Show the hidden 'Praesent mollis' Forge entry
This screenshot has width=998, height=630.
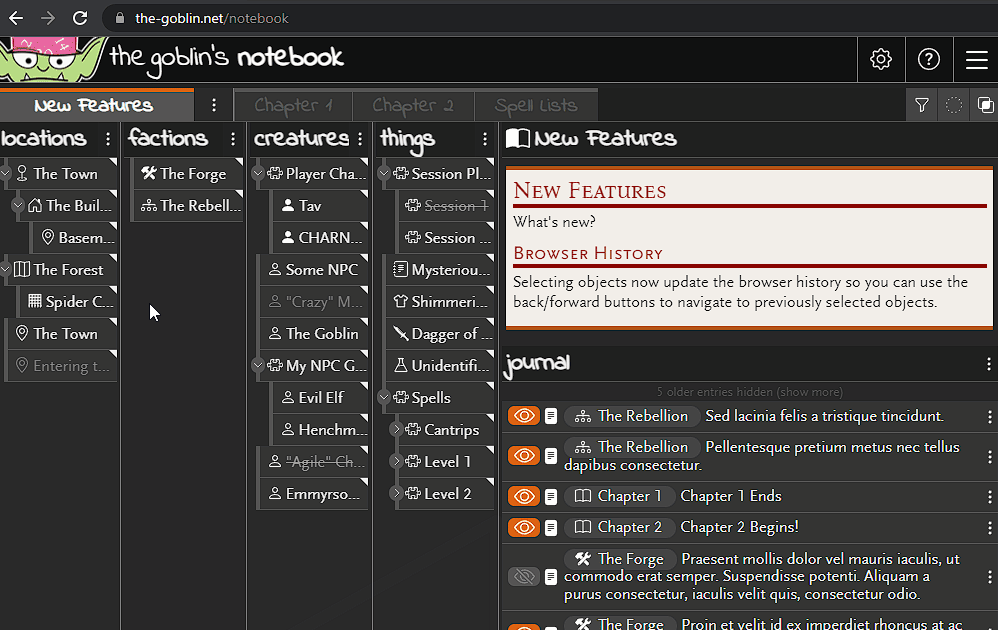tap(524, 577)
